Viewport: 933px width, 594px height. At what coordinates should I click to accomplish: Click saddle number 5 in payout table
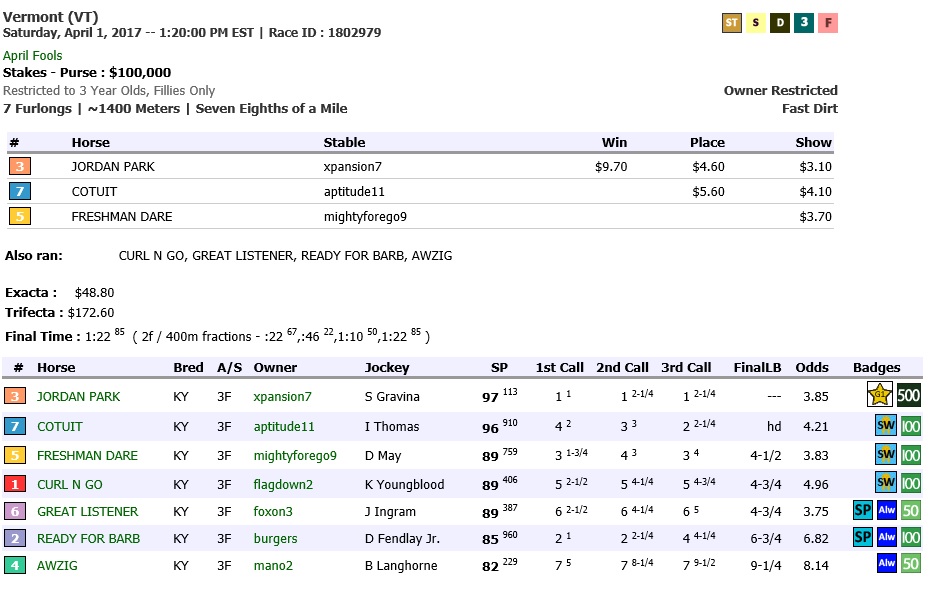(20, 216)
